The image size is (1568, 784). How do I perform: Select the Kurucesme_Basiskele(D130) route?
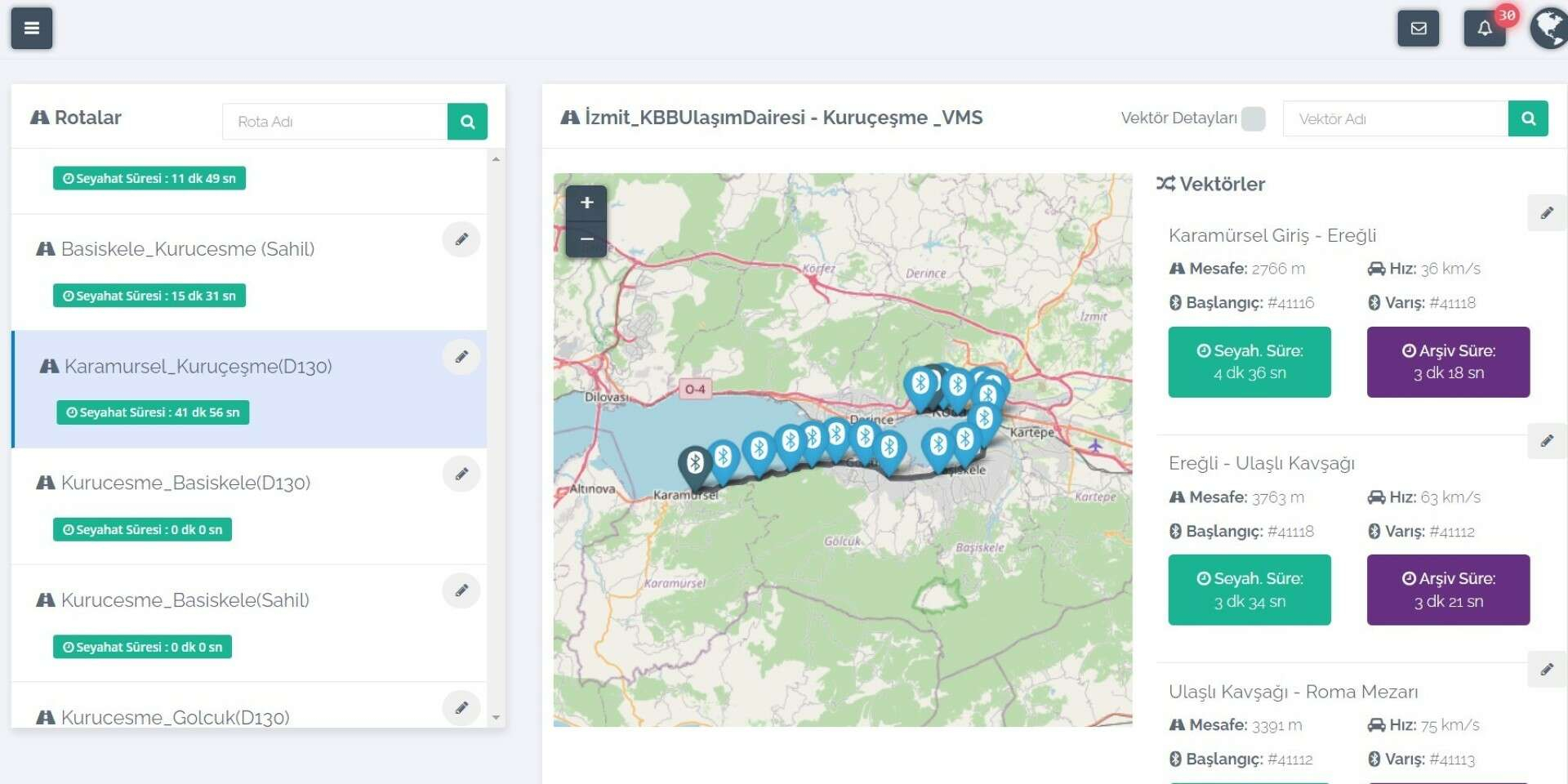tap(185, 483)
